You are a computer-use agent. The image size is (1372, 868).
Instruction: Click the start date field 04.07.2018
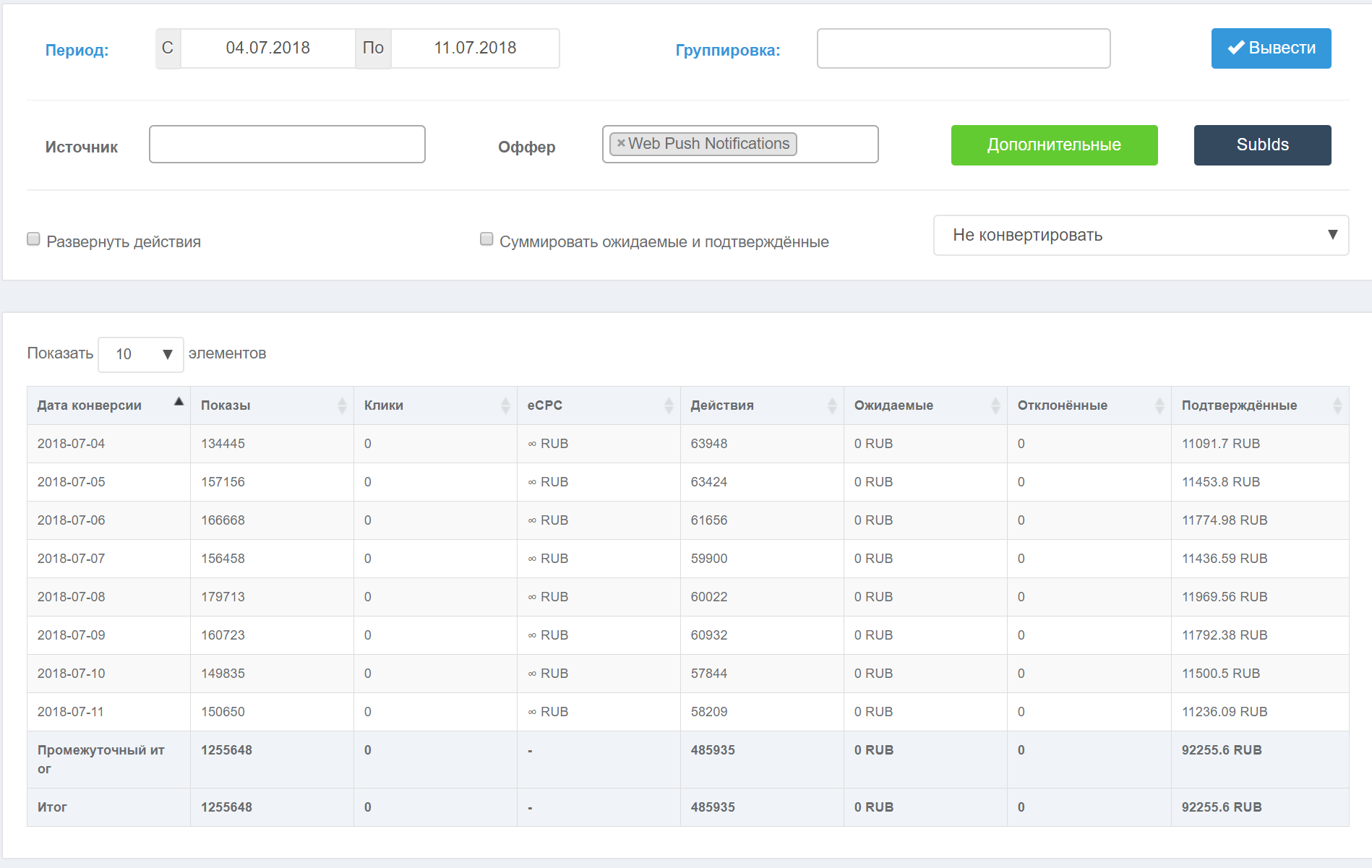[x=267, y=48]
